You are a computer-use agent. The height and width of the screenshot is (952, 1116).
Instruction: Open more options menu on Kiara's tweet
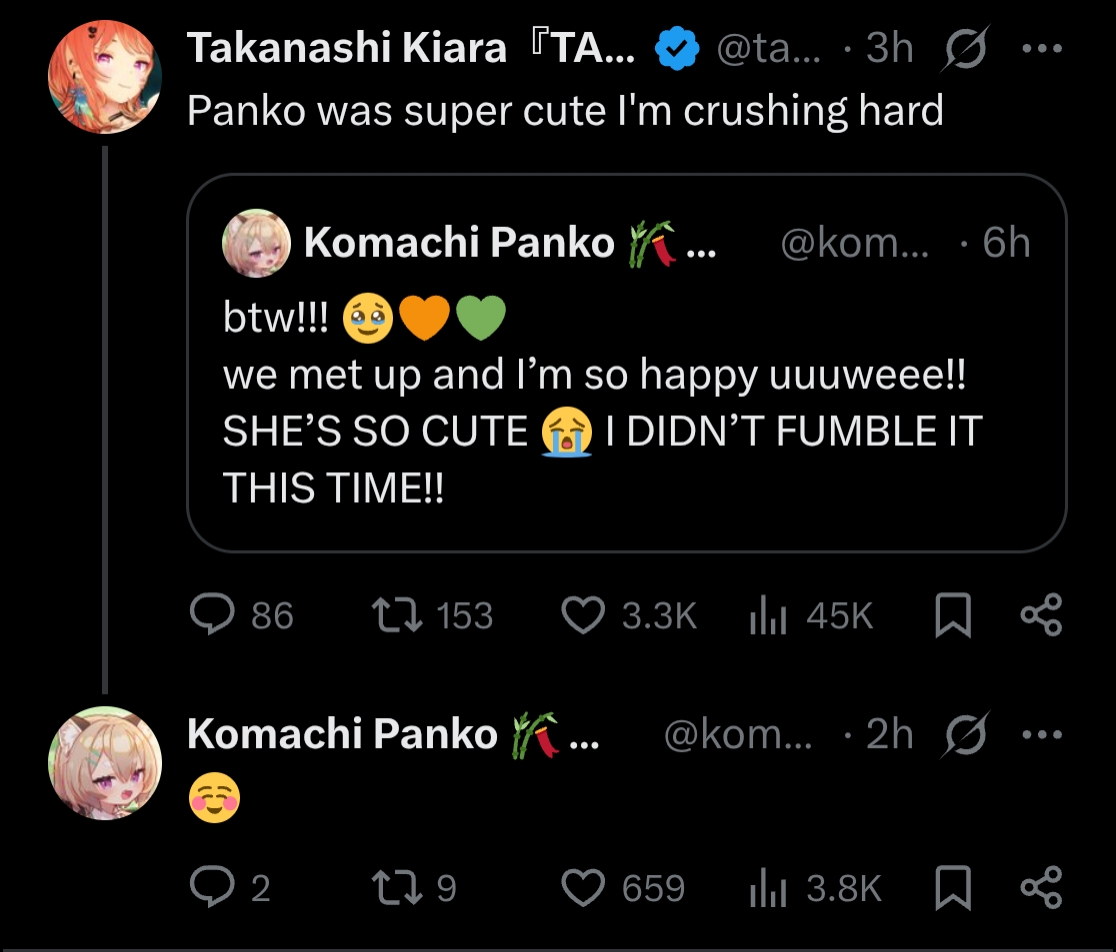point(1042,48)
